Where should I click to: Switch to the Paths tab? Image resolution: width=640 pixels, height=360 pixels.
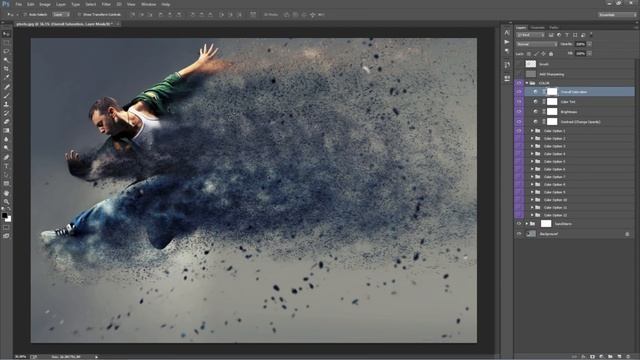(553, 28)
